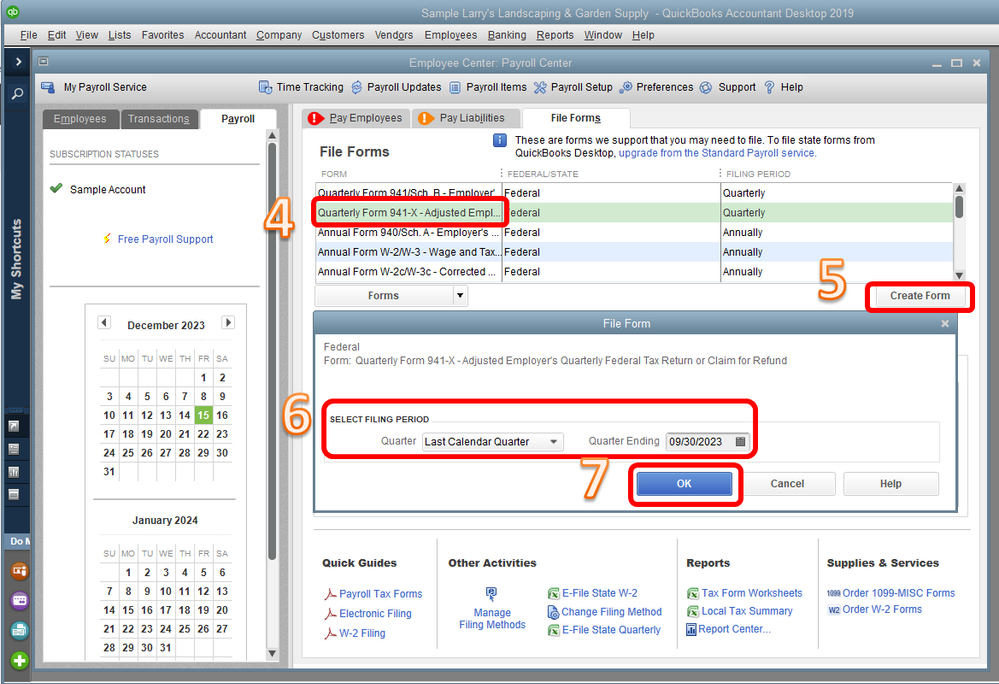
Task: Open My Payroll Service icon
Action: [48, 87]
